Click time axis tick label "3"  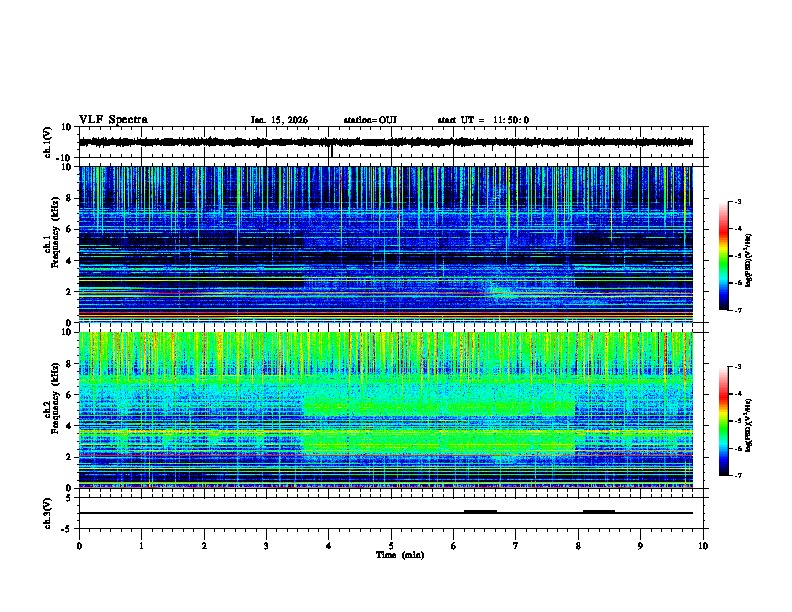click(266, 546)
